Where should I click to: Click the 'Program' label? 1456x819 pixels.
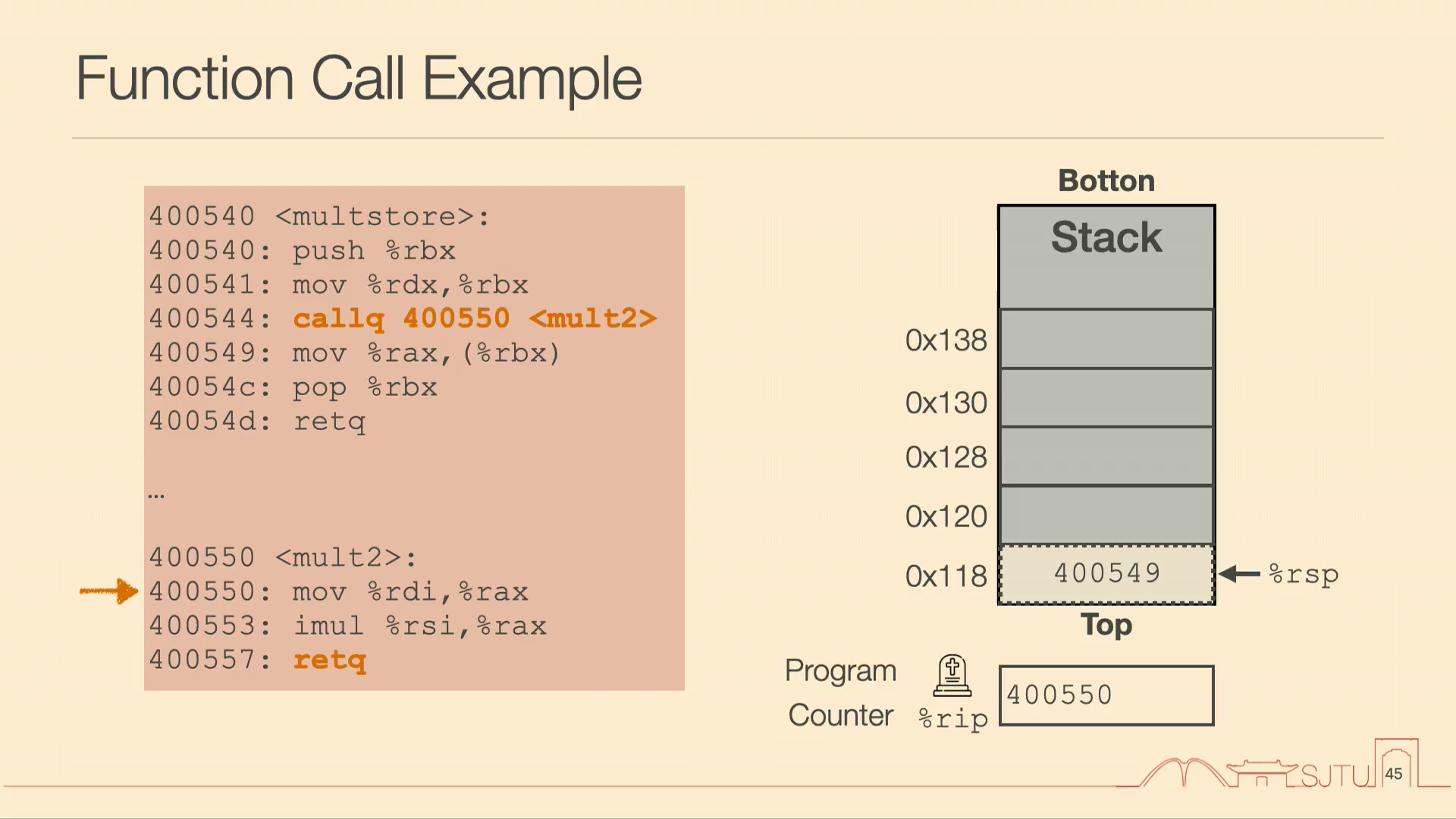[x=840, y=671]
